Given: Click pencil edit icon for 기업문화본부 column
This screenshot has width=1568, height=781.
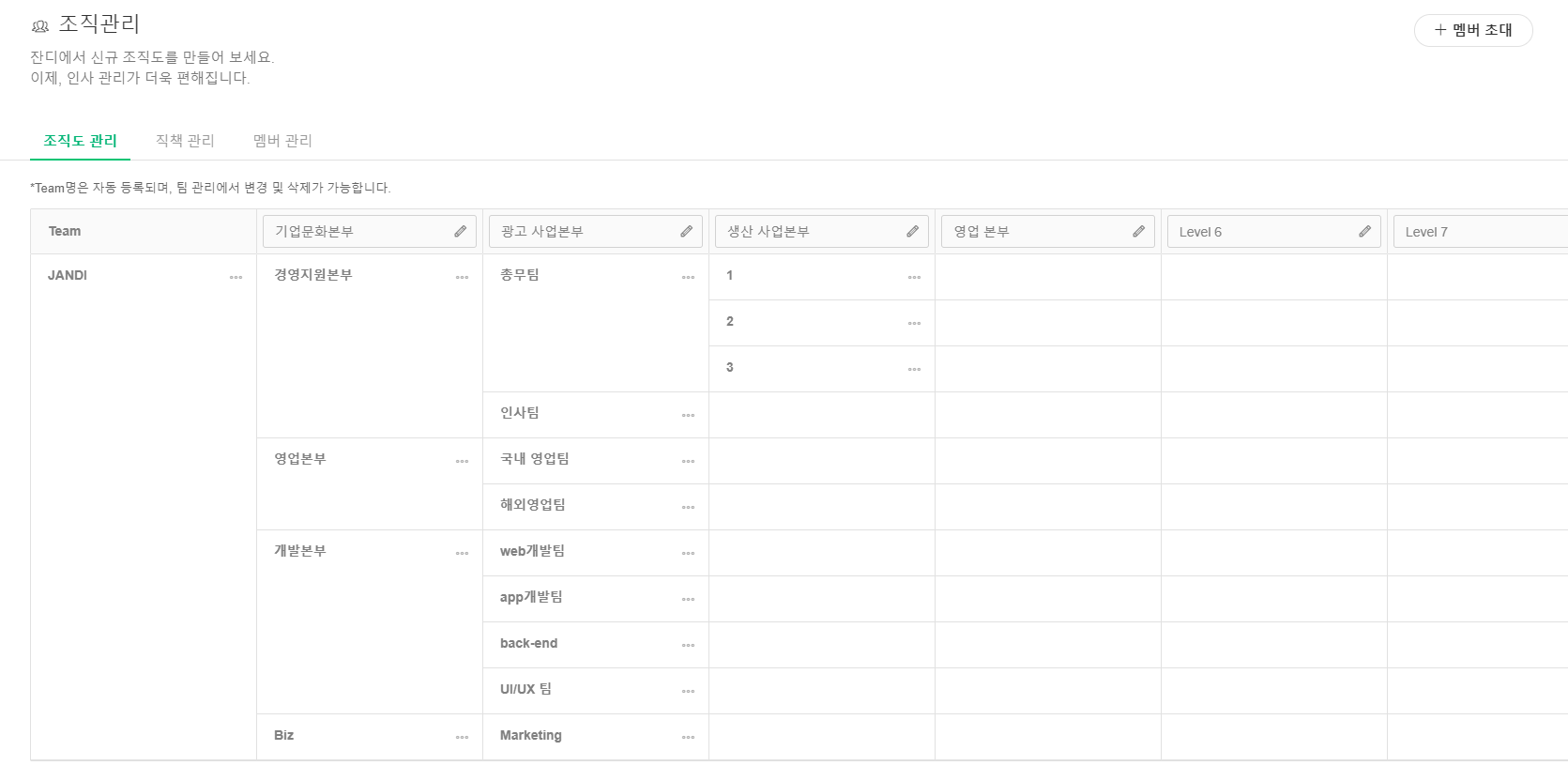Looking at the screenshot, I should (x=460, y=232).
